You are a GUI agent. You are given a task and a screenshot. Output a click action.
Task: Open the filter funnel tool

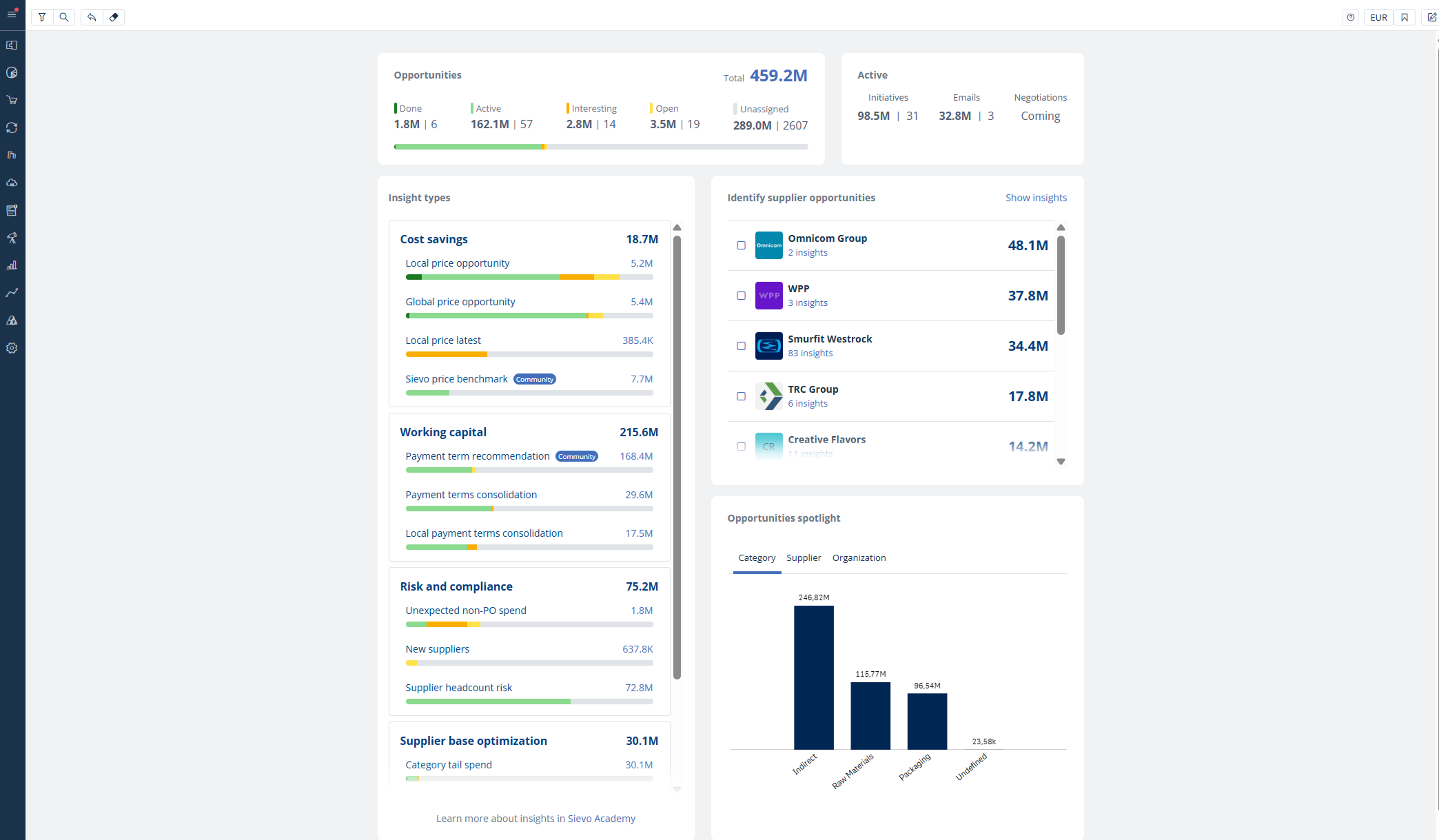pyautogui.click(x=42, y=17)
